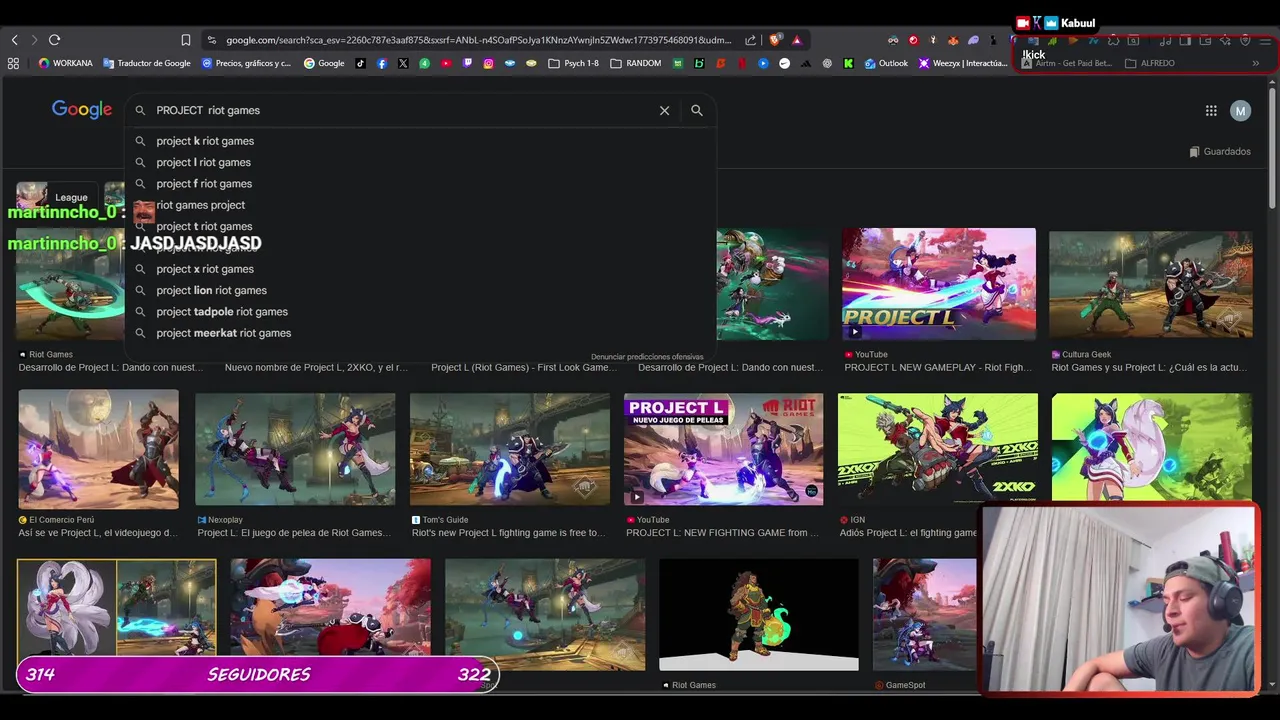Open the X (Twitter) bookmark
Screen dimensions: 1280x720
click(x=403, y=63)
